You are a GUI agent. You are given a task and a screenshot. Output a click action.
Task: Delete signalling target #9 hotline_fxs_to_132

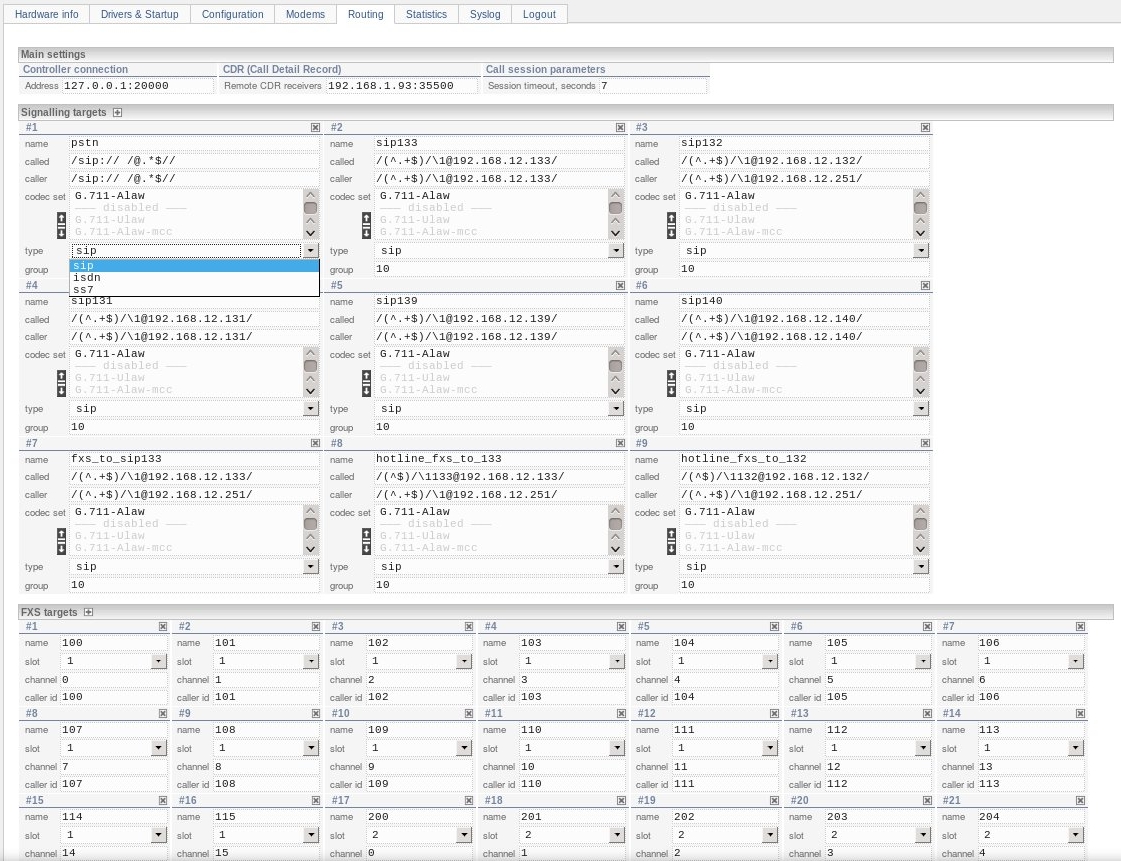(925, 443)
